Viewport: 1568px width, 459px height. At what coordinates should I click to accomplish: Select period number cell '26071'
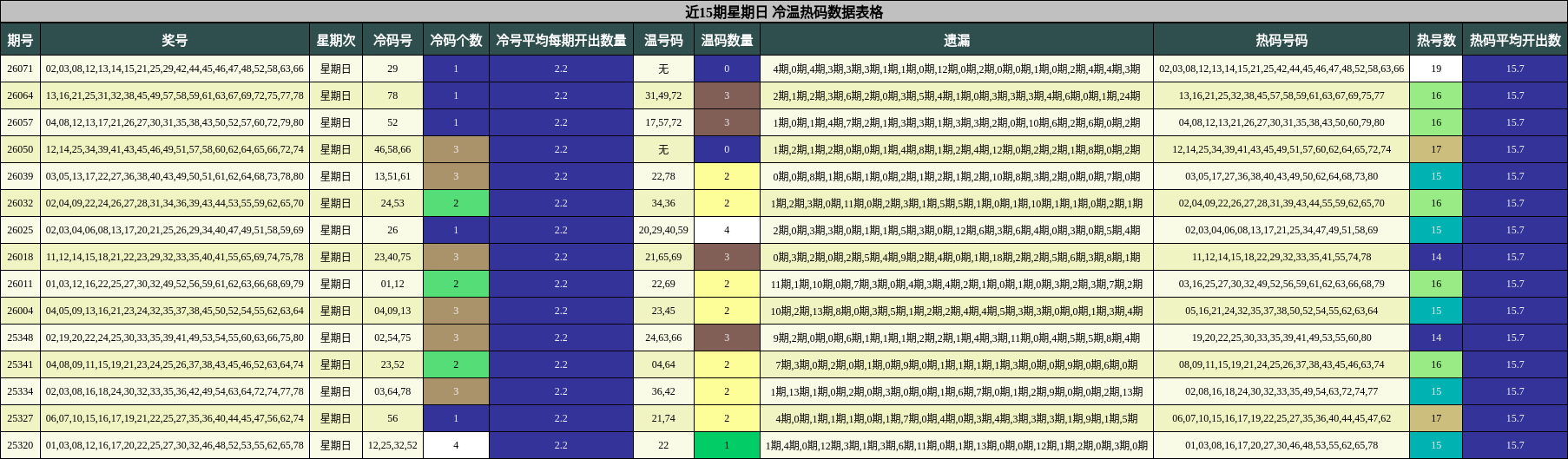(20, 69)
